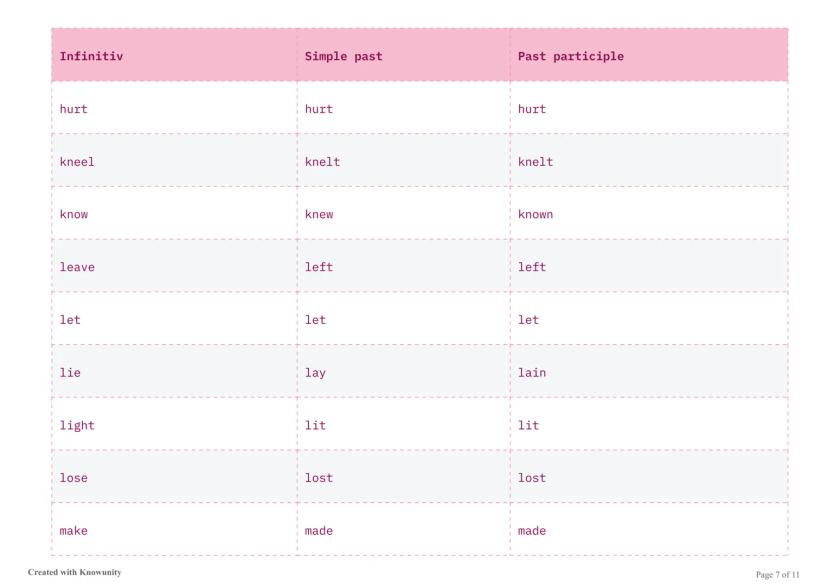Click 'hurt' in the Infinitiv column
Screen dimensions: 828x586
tap(74, 109)
